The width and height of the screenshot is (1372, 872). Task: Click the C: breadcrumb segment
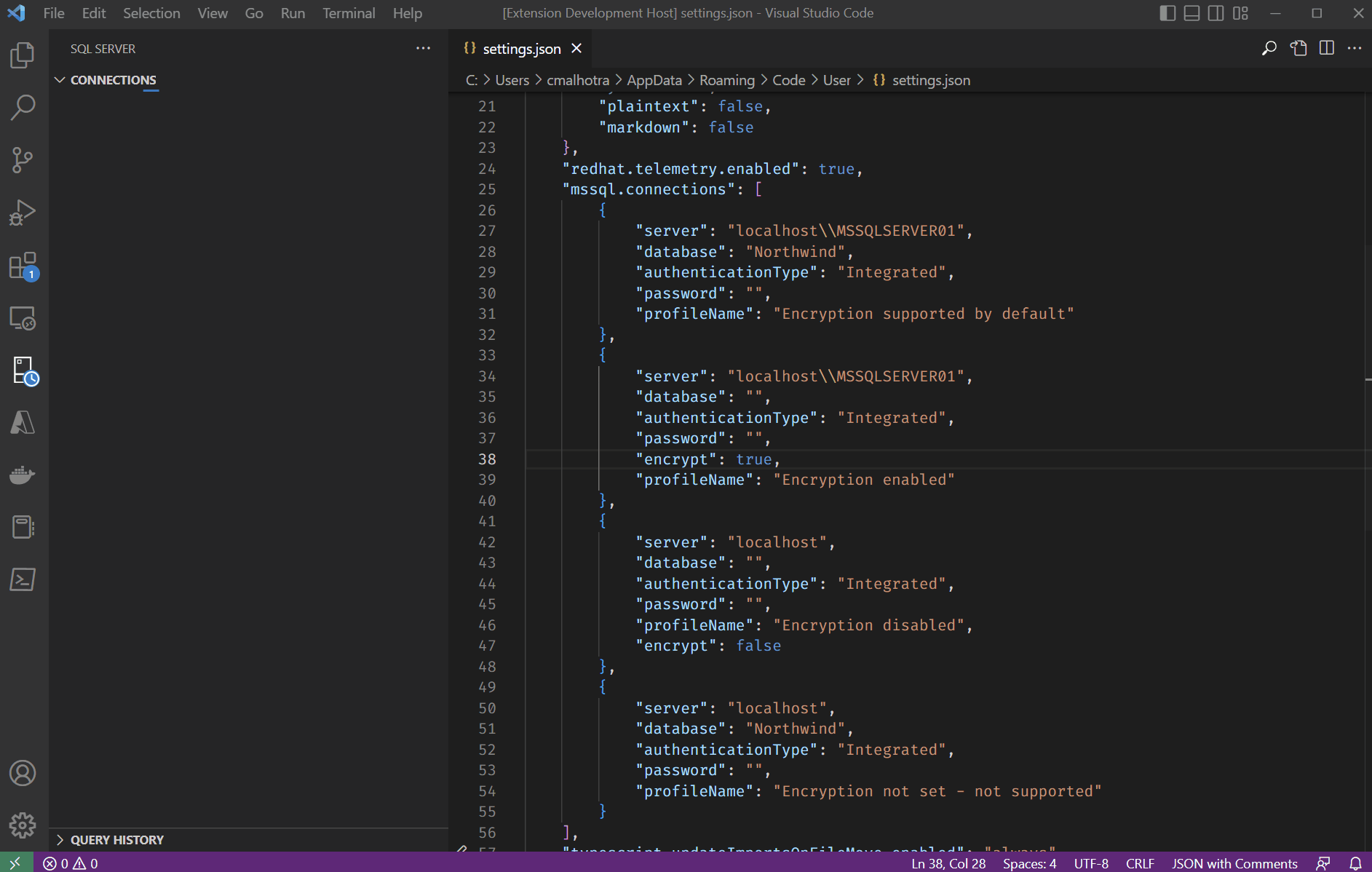(x=472, y=80)
